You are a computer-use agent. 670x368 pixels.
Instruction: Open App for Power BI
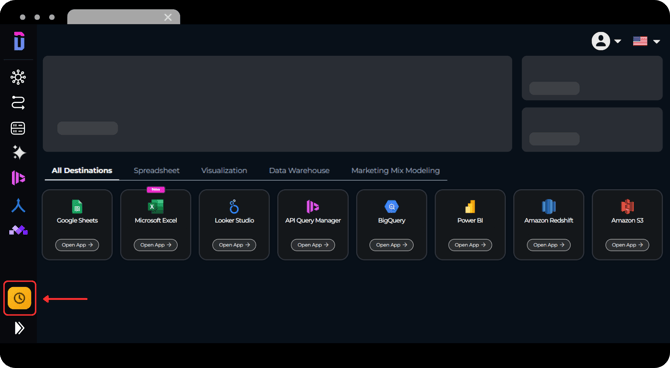(470, 245)
